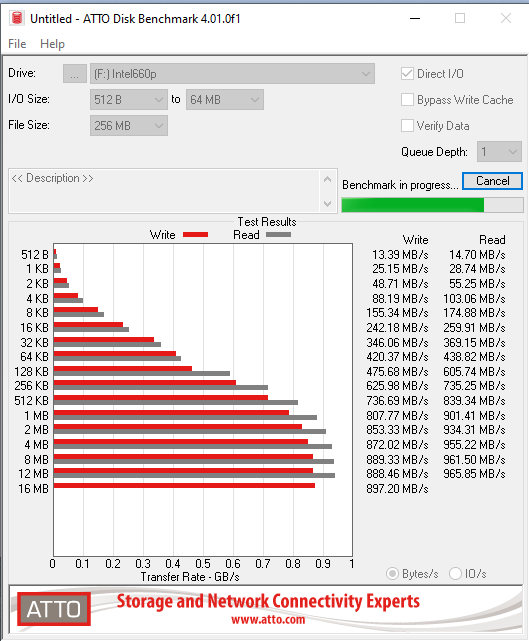Click the 512 B row label
The width and height of the screenshot is (529, 641).
[35, 255]
